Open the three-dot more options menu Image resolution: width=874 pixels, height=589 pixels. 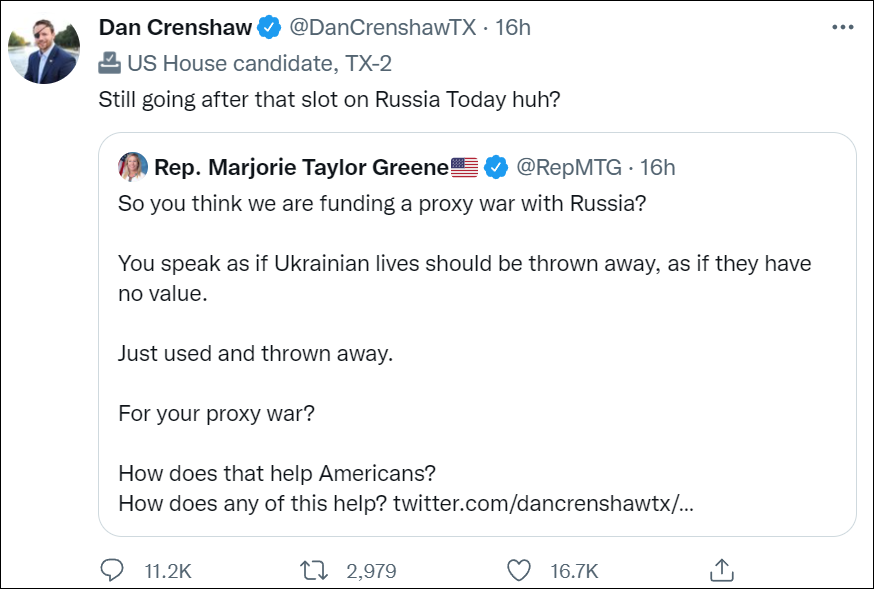coord(842,27)
